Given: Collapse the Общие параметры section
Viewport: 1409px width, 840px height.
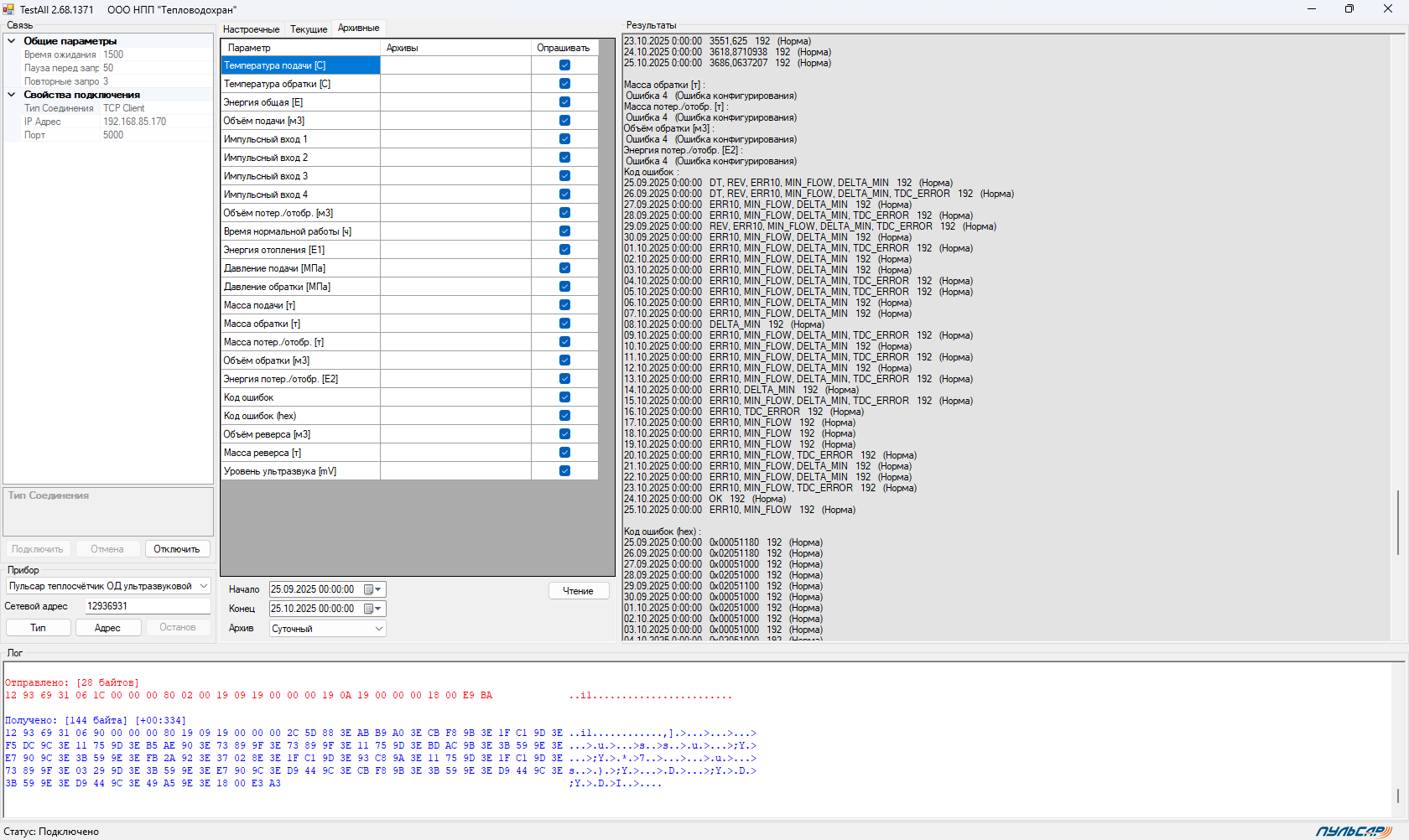Looking at the screenshot, I should [x=12, y=41].
